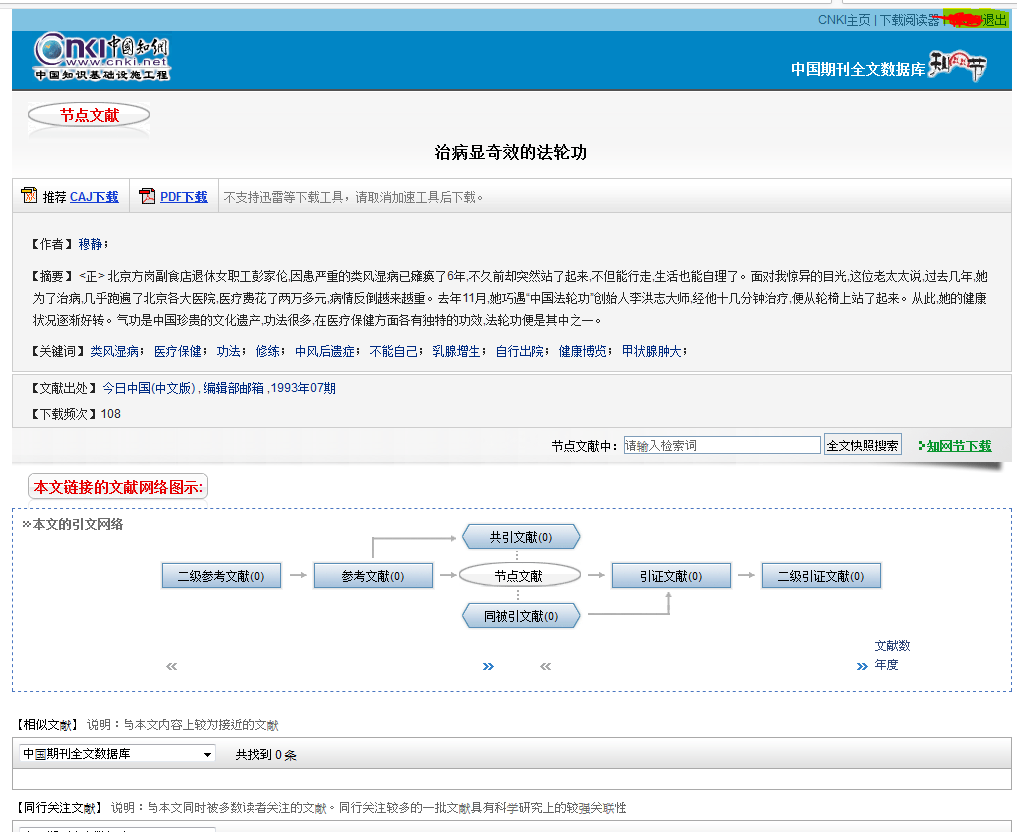
Task: Click the 二级引证文献(0) box
Action: click(822, 576)
